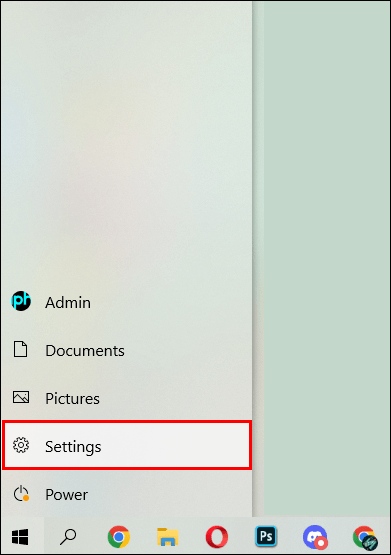
Task: Click the Settings gear icon
Action: (21, 445)
